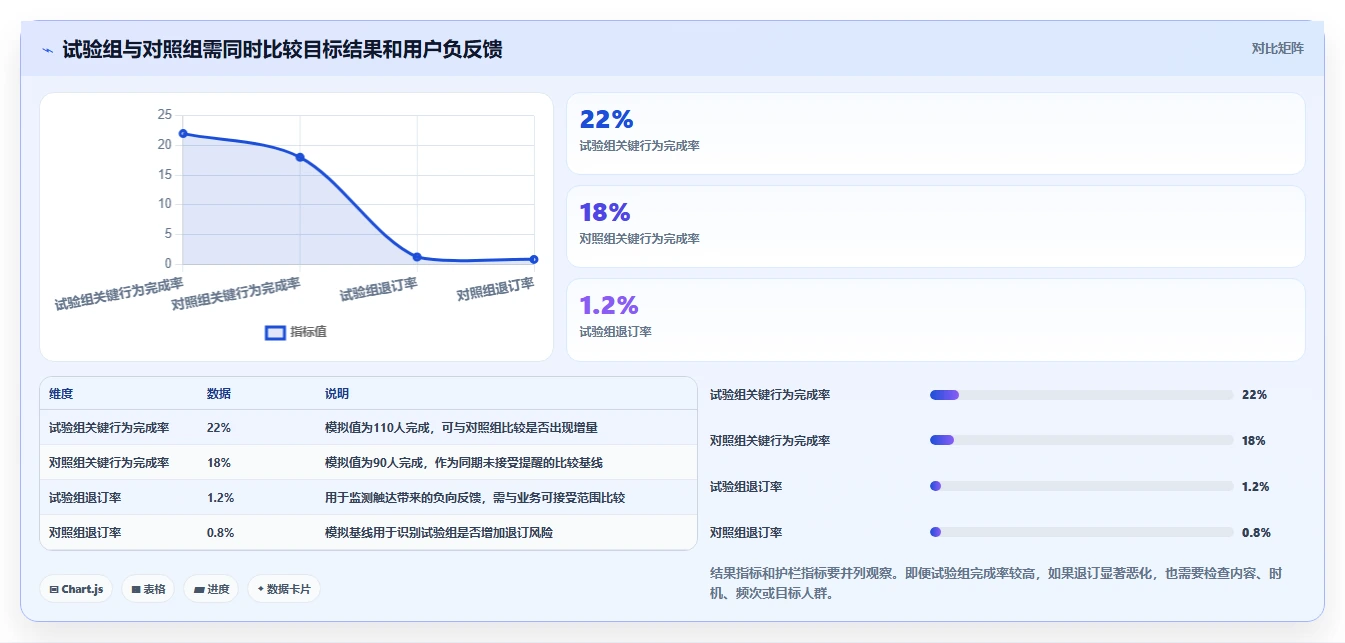Click the Chart.js tag chip
Viewport: 1345px width, 643px height.
(77, 589)
